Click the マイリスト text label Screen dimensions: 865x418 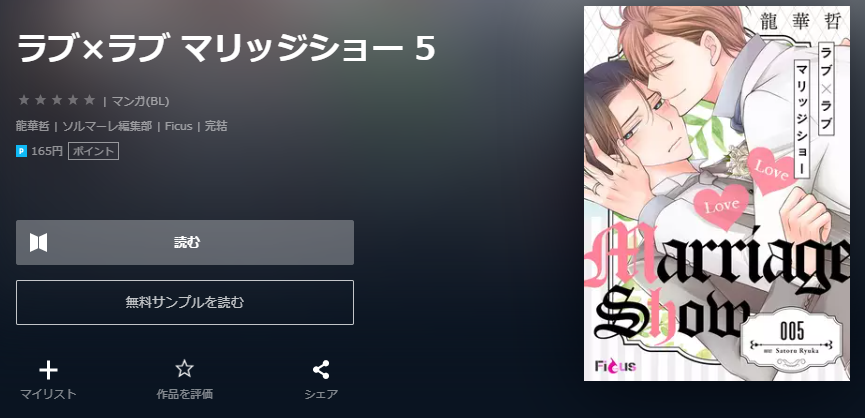[x=48, y=394]
